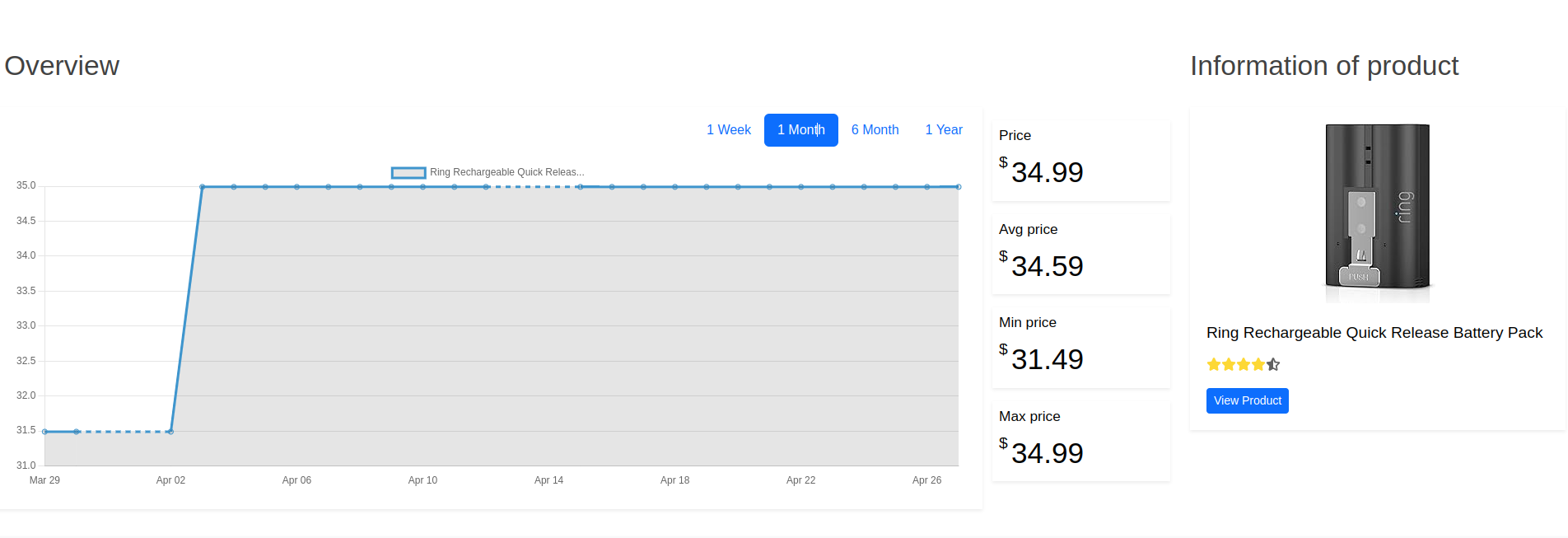This screenshot has width=1568, height=538.
Task: Click the 35.0 y-axis label
Action: (x=26, y=185)
